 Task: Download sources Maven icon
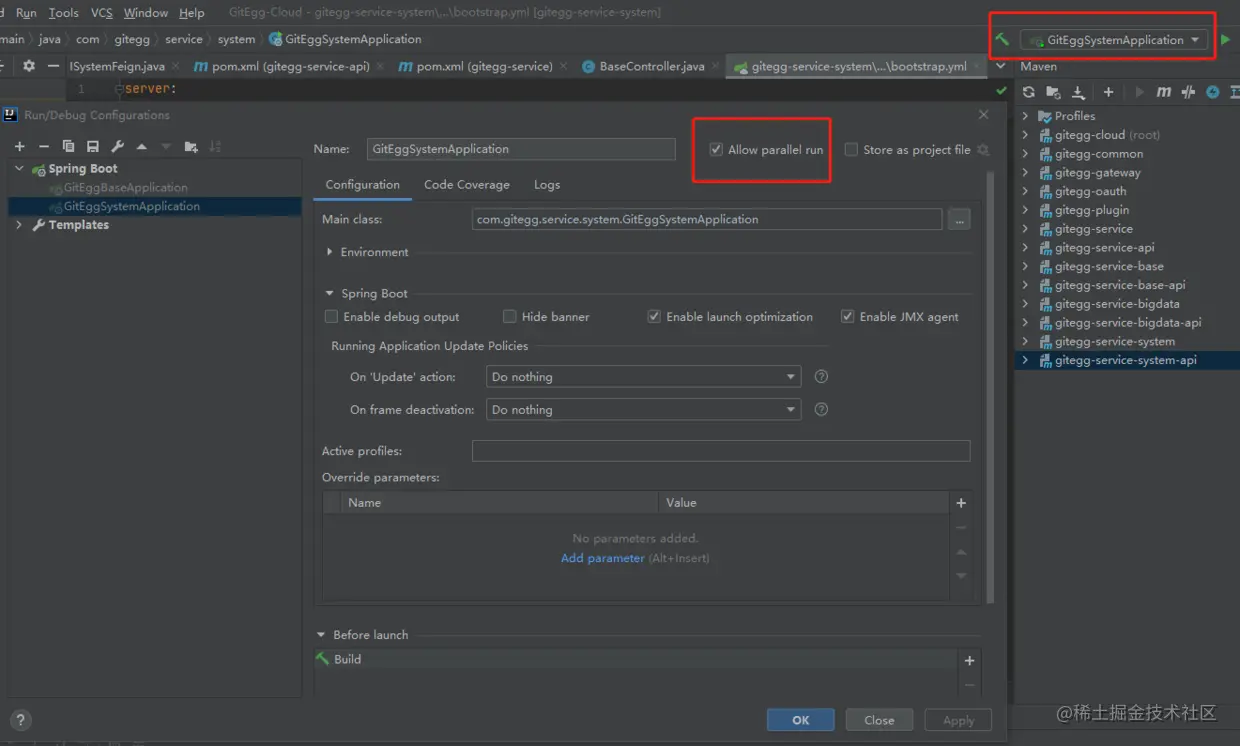[x=1078, y=92]
